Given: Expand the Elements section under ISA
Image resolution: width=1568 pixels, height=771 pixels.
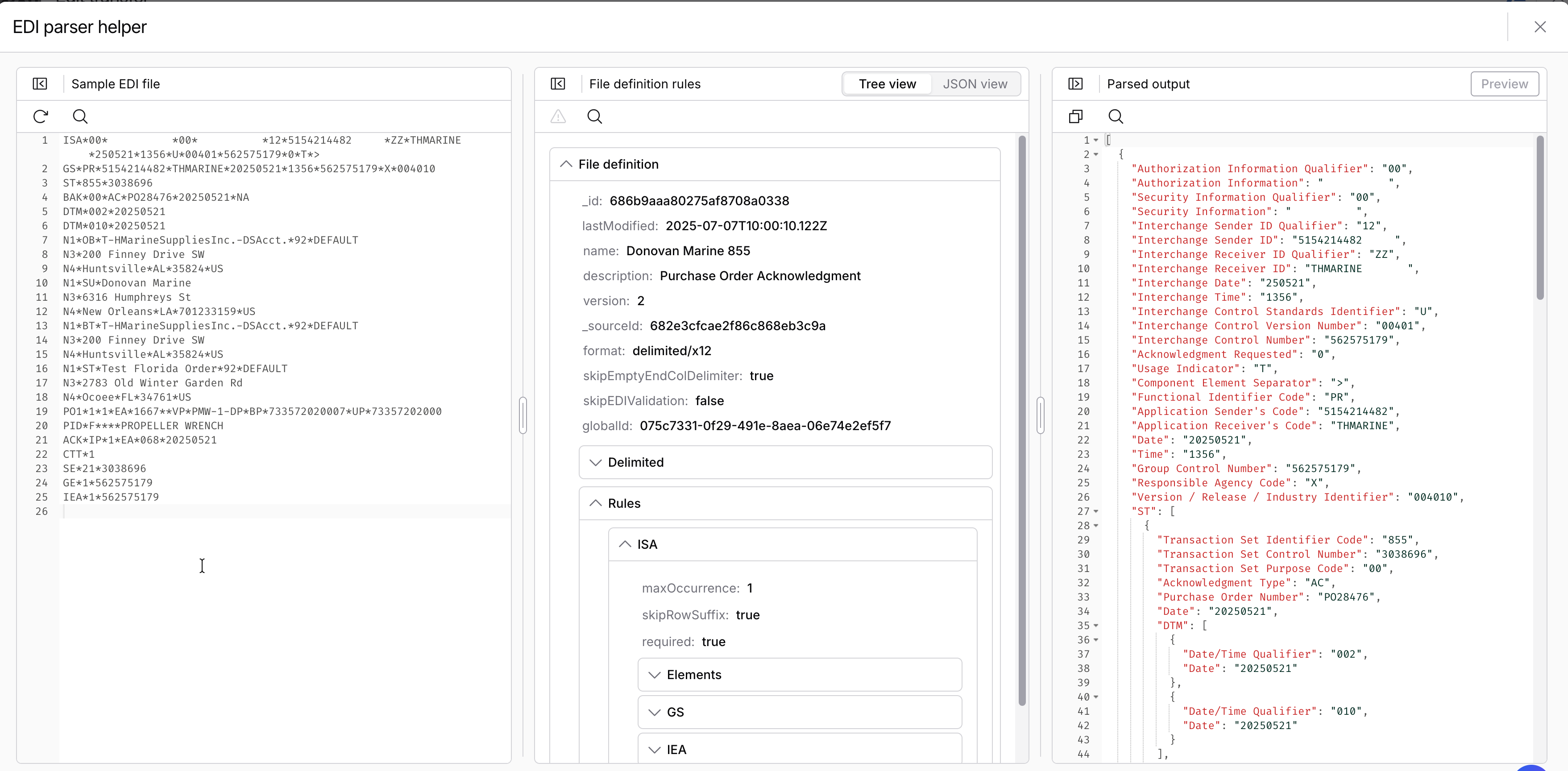Looking at the screenshot, I should [654, 675].
